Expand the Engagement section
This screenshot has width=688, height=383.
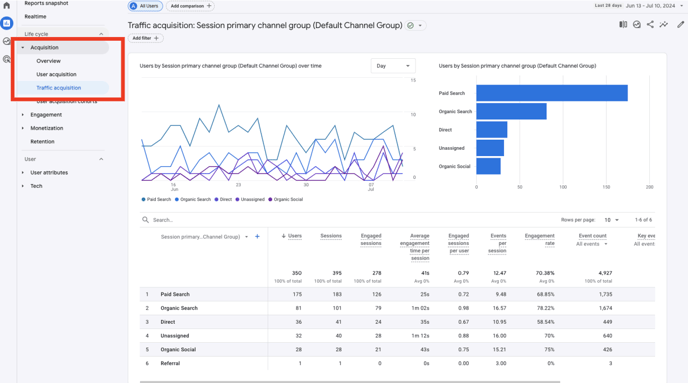tap(46, 115)
